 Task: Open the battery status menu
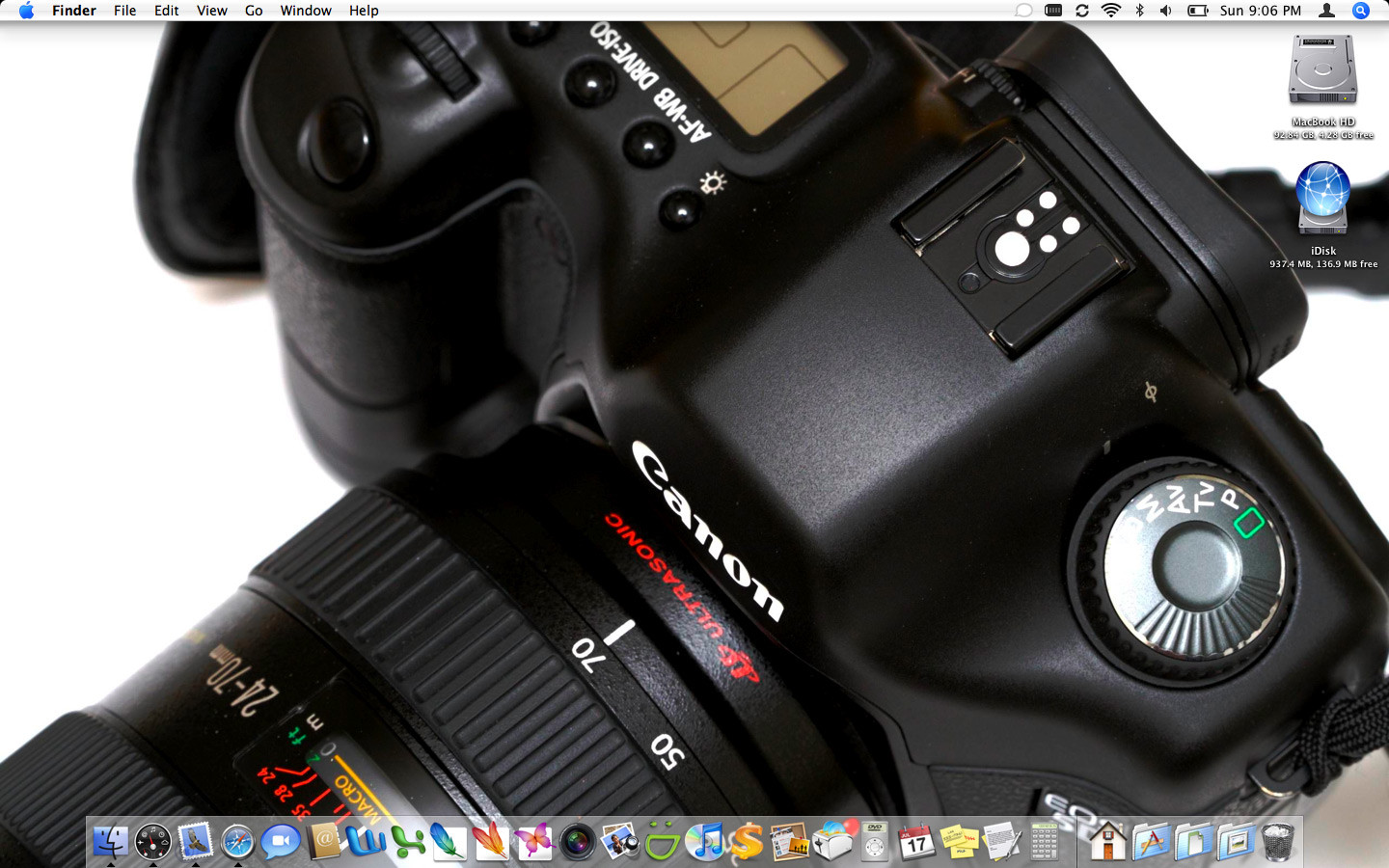1197,11
